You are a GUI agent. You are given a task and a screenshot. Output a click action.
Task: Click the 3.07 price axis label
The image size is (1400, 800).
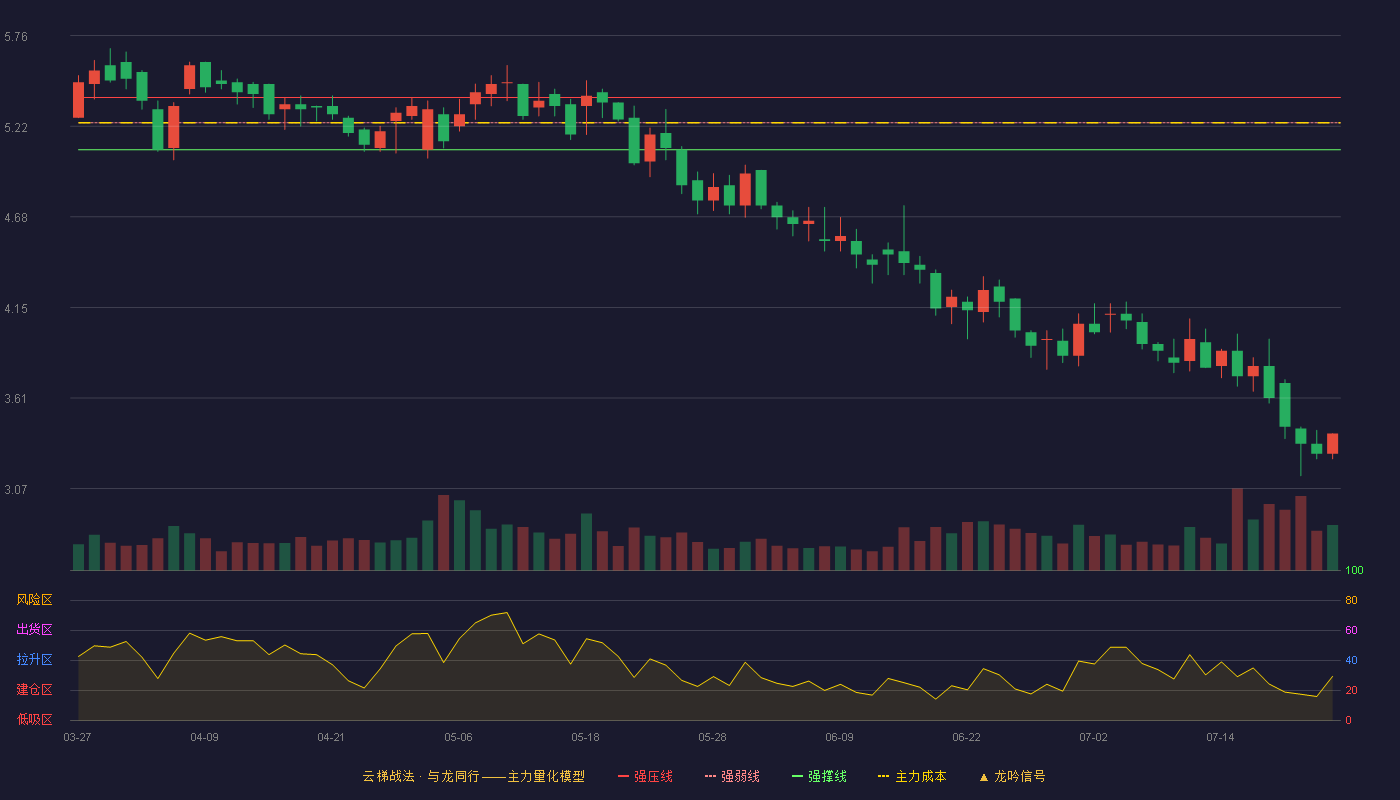tap(16, 490)
